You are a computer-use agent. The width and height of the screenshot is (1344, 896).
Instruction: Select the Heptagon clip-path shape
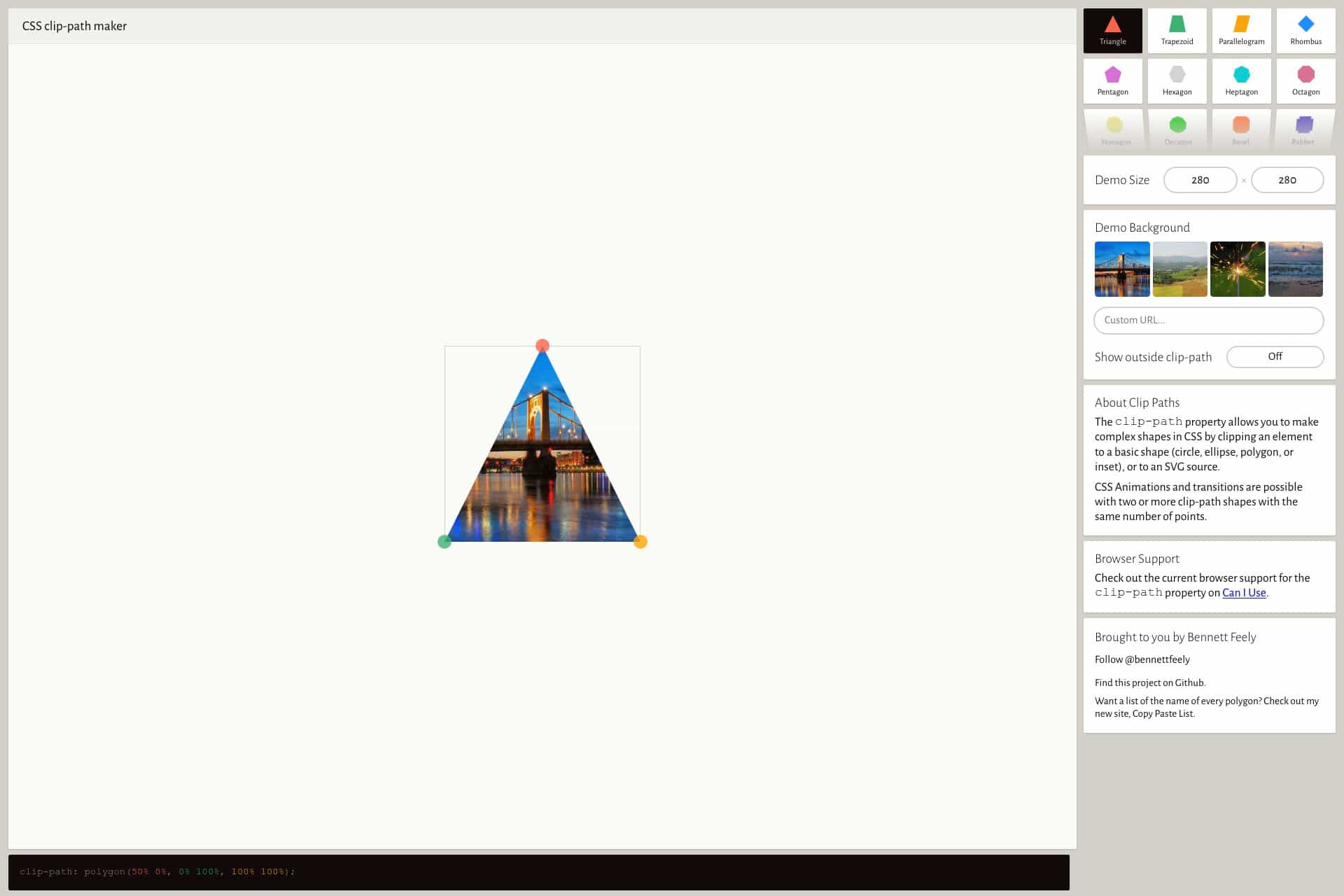pyautogui.click(x=1241, y=80)
